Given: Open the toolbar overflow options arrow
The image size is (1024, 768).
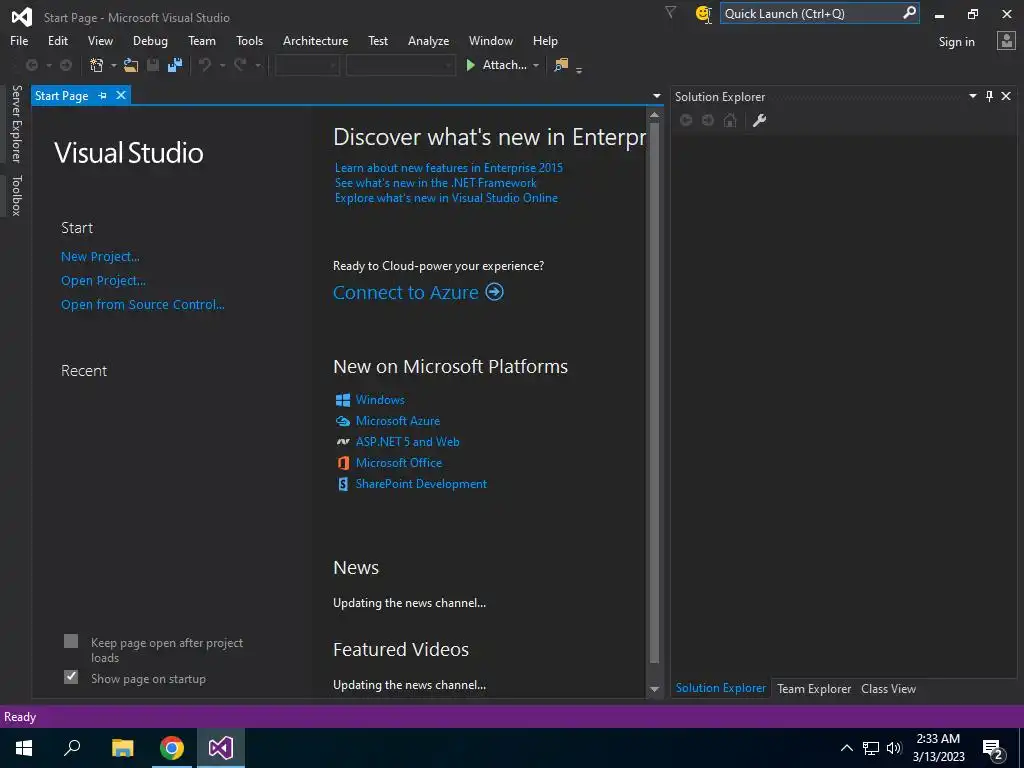Looking at the screenshot, I should click(579, 69).
